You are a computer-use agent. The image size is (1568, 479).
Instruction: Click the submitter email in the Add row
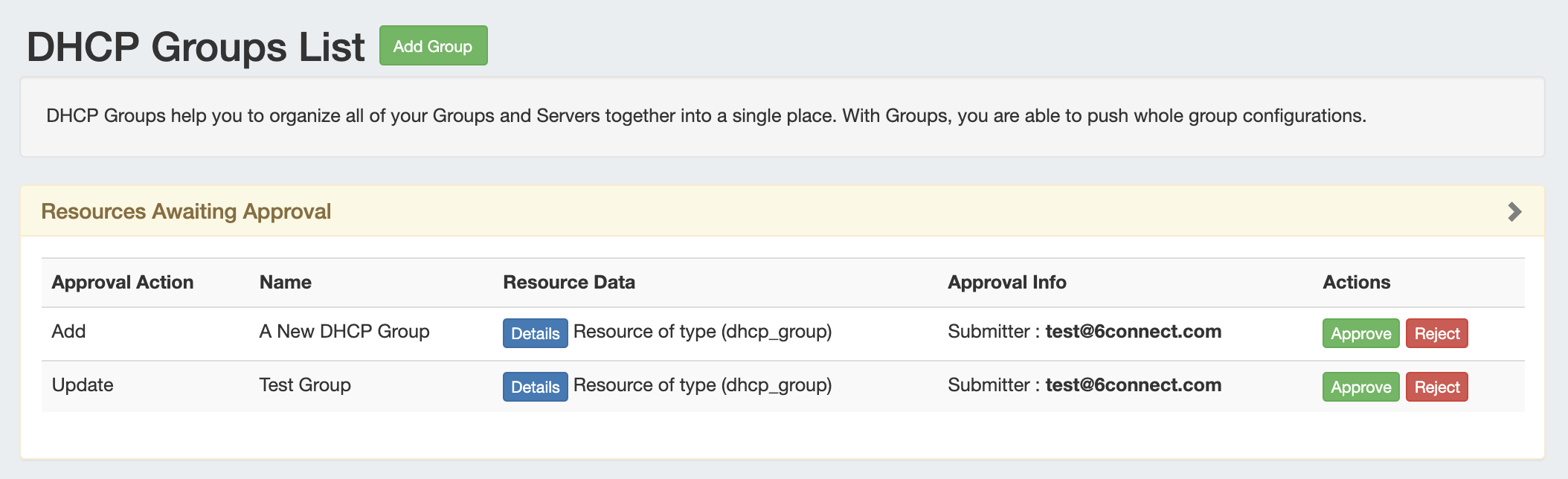(1133, 332)
